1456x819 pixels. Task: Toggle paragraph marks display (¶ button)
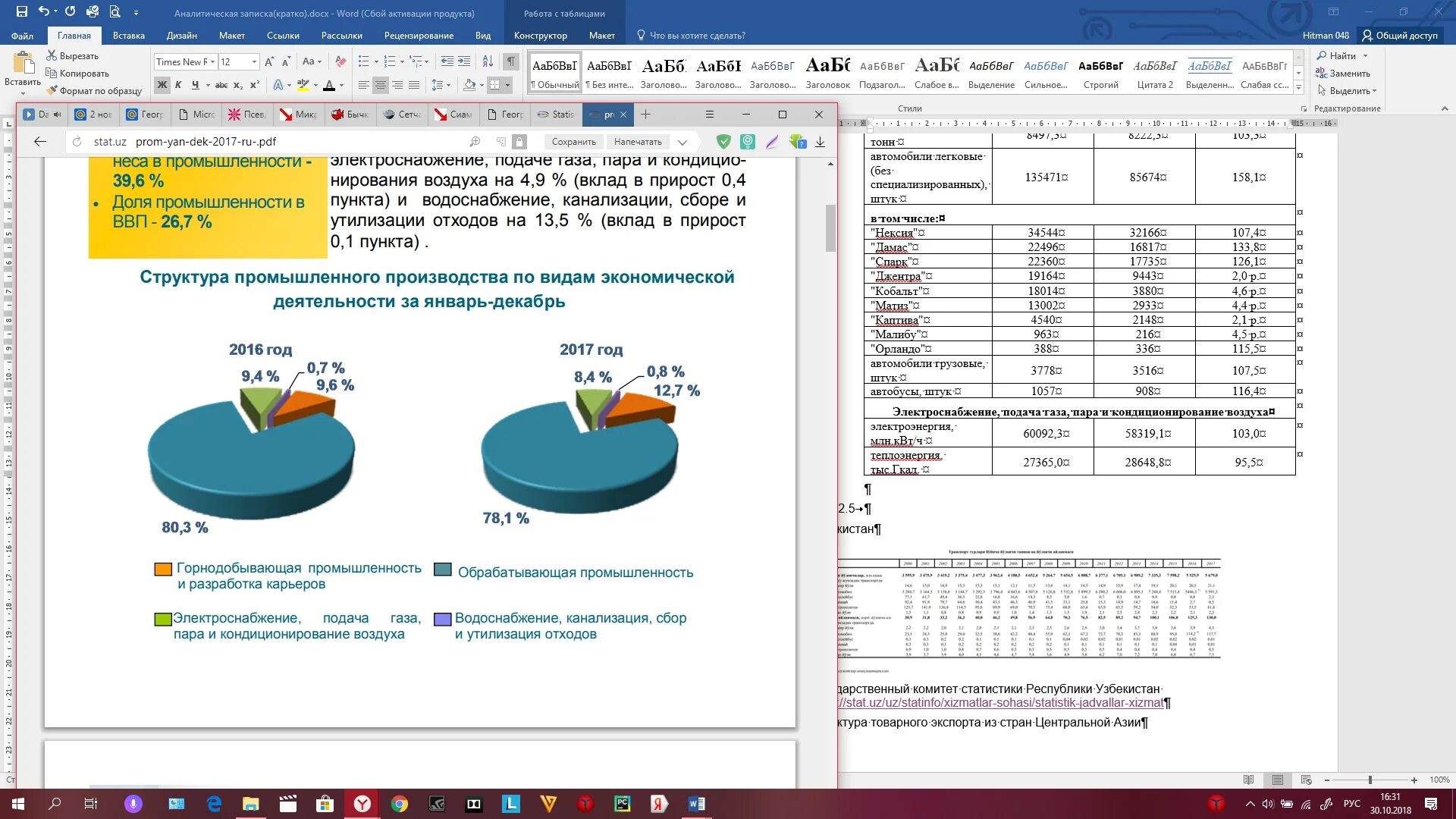(x=511, y=61)
